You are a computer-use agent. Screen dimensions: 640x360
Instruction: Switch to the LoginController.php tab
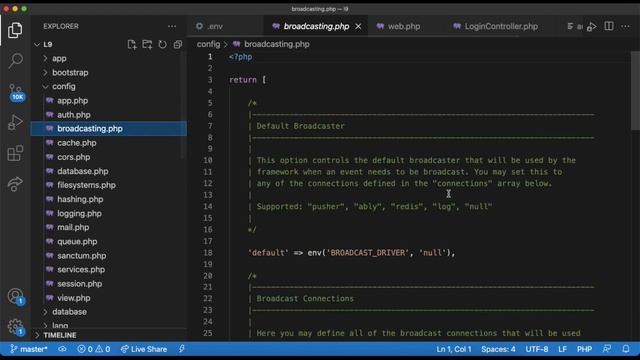tap(501, 27)
